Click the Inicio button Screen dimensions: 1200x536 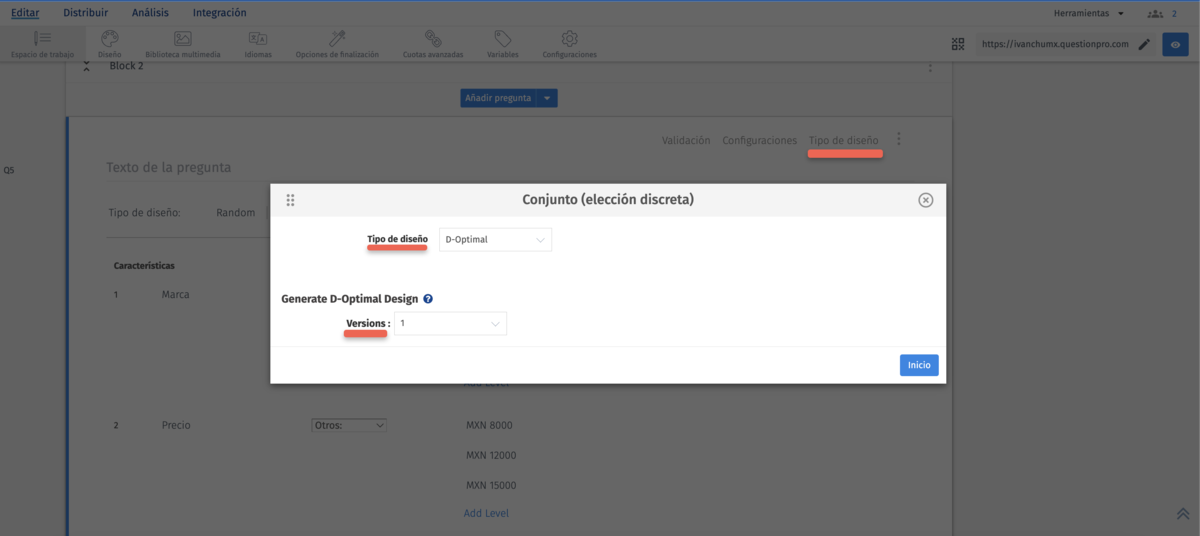point(919,365)
